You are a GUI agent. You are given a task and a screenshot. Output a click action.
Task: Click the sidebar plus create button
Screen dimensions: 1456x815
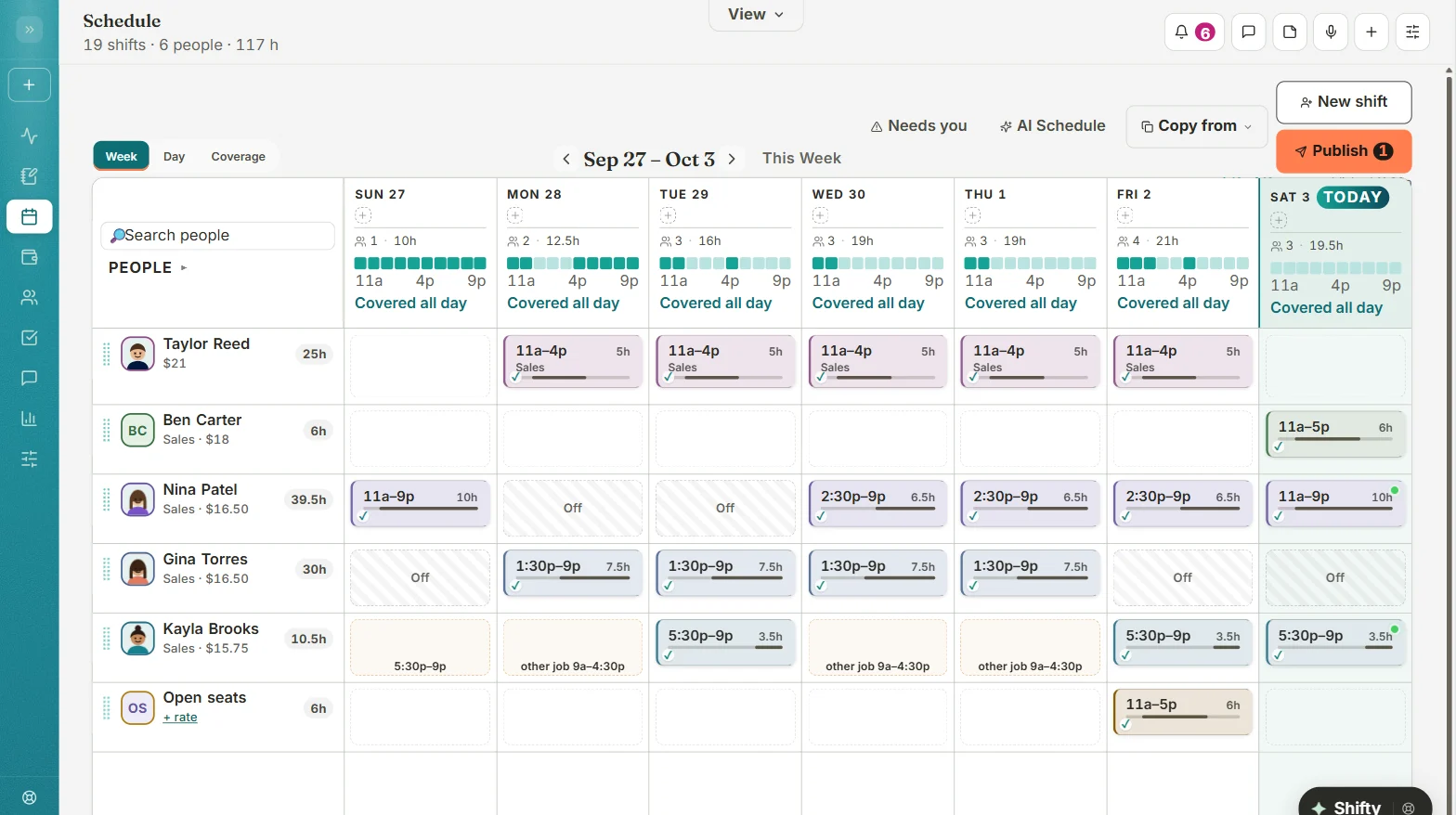pyautogui.click(x=29, y=84)
